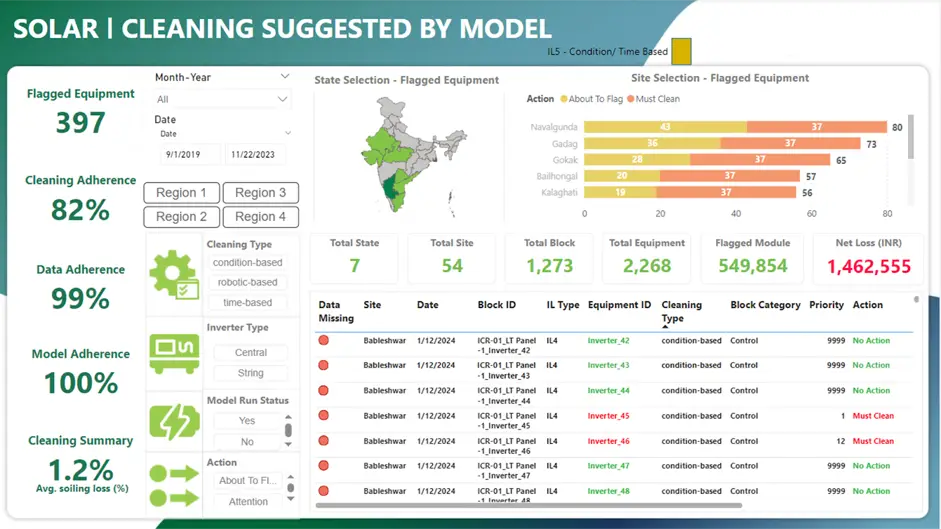Image resolution: width=941 pixels, height=529 pixels.
Task: Click the start date field 9/1/2019
Action: click(184, 155)
